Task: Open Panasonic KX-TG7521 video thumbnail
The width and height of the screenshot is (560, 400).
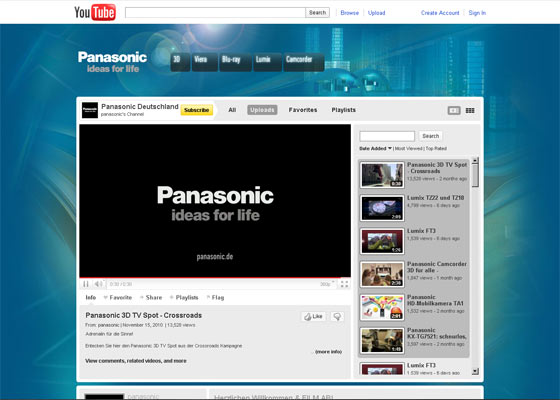Action: click(x=382, y=341)
